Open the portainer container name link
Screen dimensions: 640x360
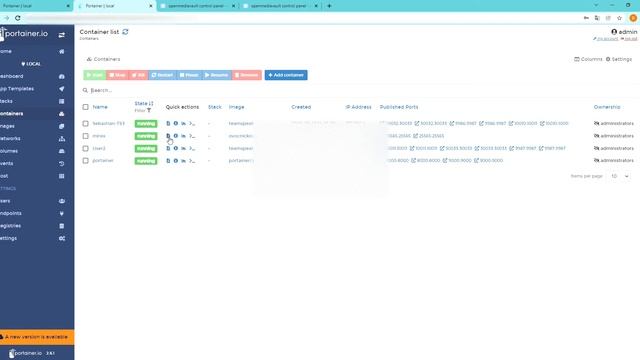[x=103, y=161]
